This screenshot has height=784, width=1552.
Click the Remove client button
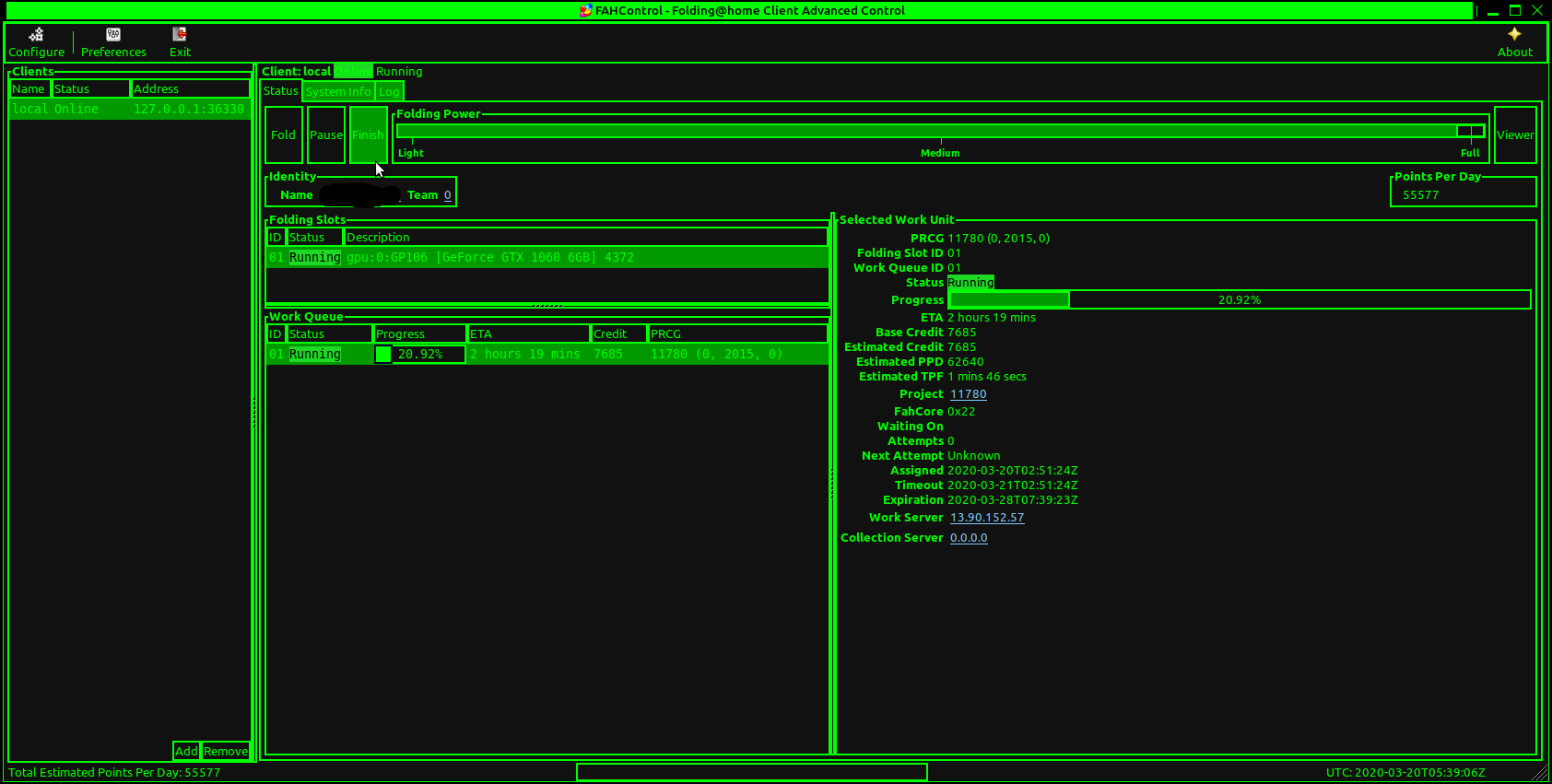(226, 751)
